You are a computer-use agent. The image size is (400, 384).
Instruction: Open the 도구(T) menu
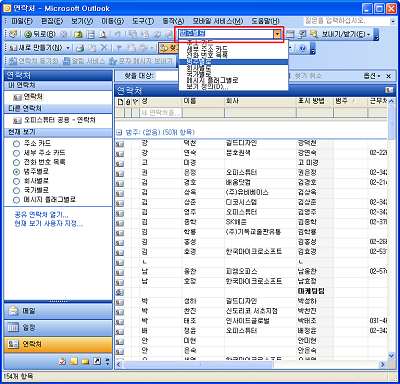tap(143, 21)
